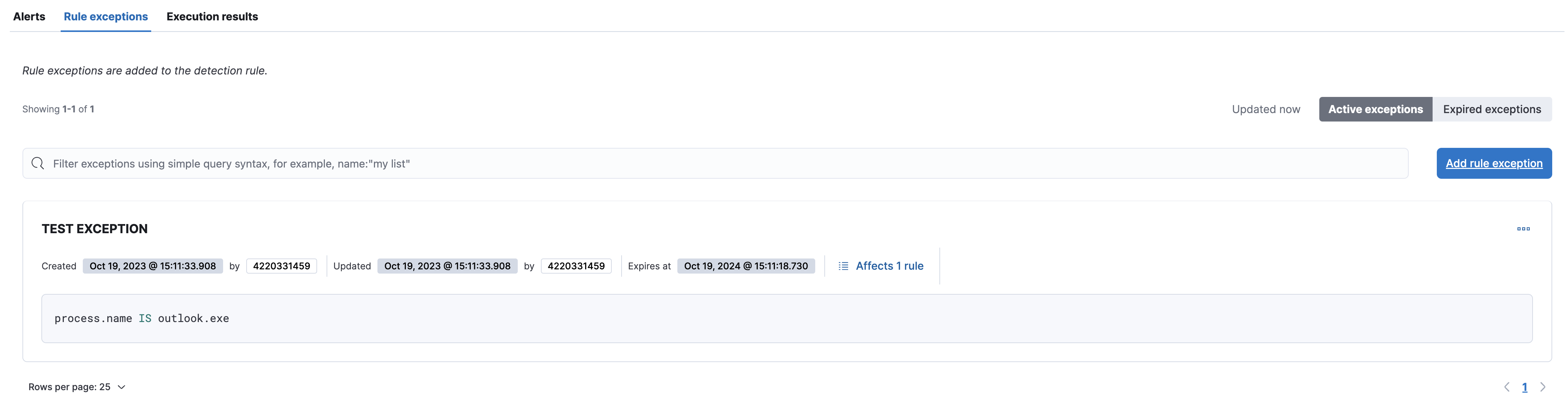
Task: Toggle the Updated now refresh indicator
Action: pyautogui.click(x=1266, y=109)
